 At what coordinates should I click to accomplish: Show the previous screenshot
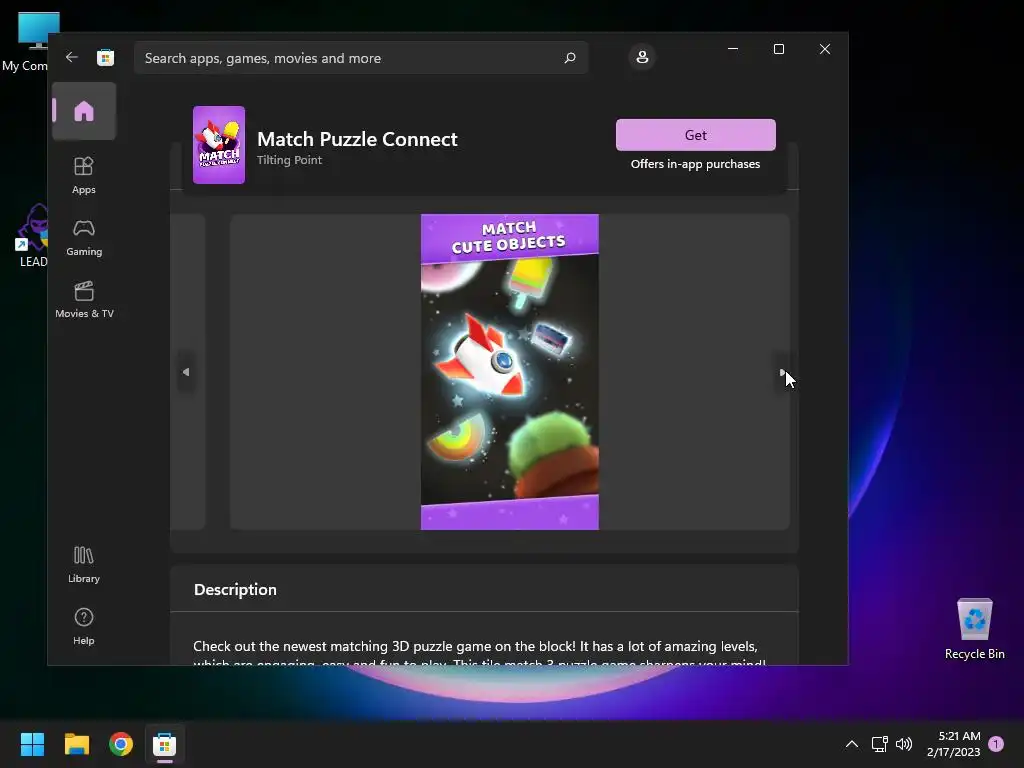click(186, 372)
